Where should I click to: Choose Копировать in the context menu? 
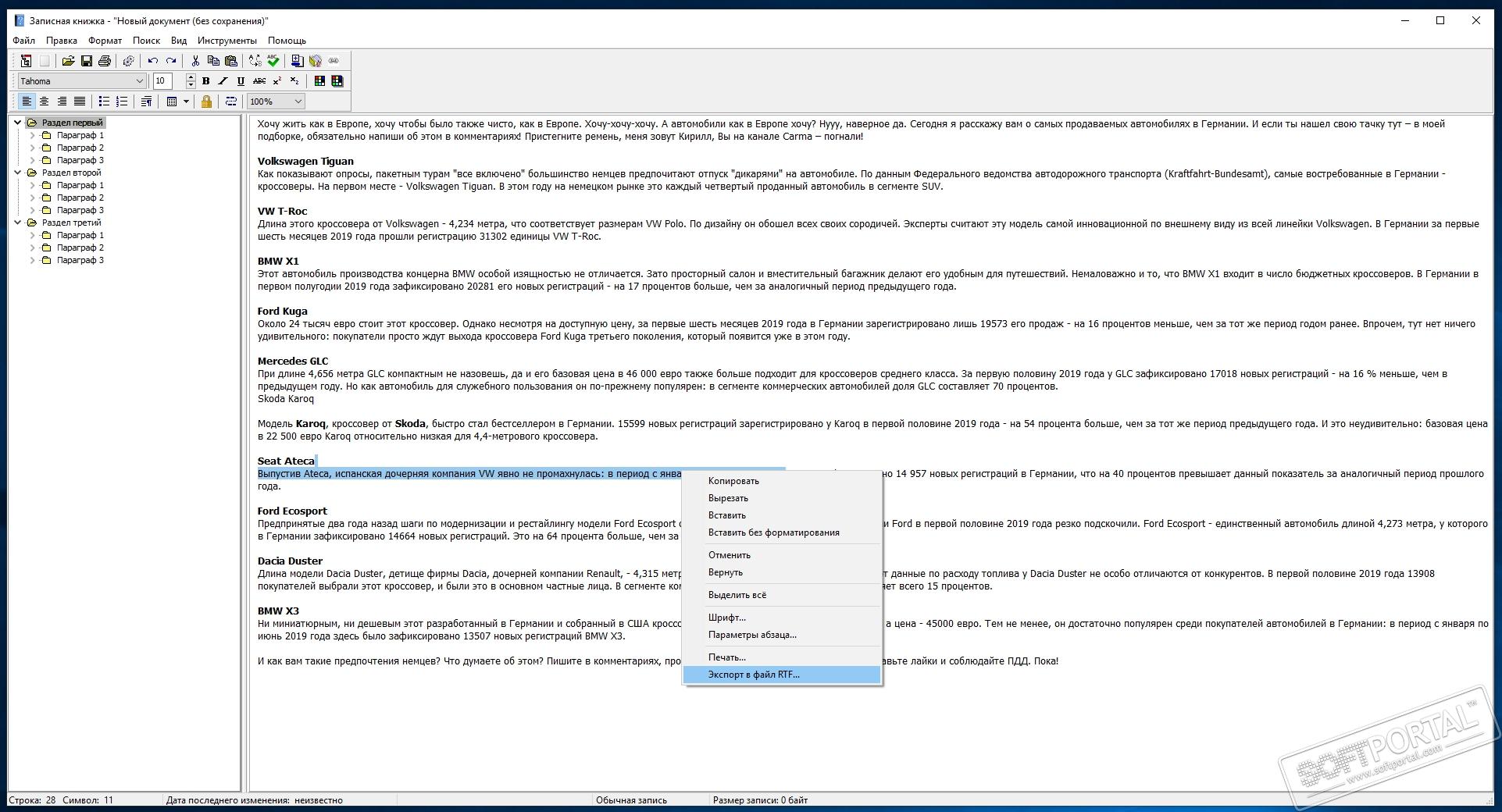click(782, 481)
